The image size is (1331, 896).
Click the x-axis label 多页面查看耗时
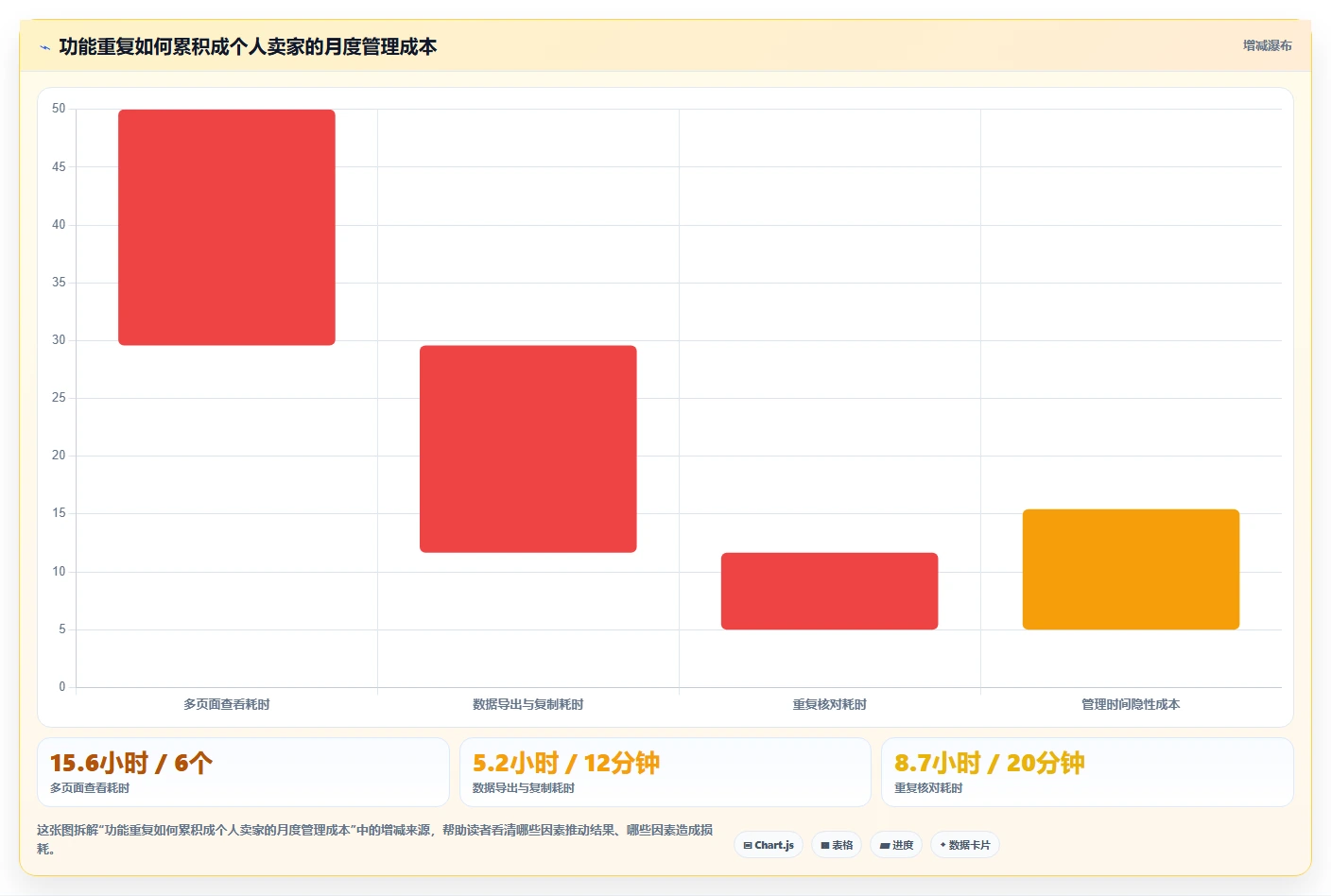click(x=227, y=704)
